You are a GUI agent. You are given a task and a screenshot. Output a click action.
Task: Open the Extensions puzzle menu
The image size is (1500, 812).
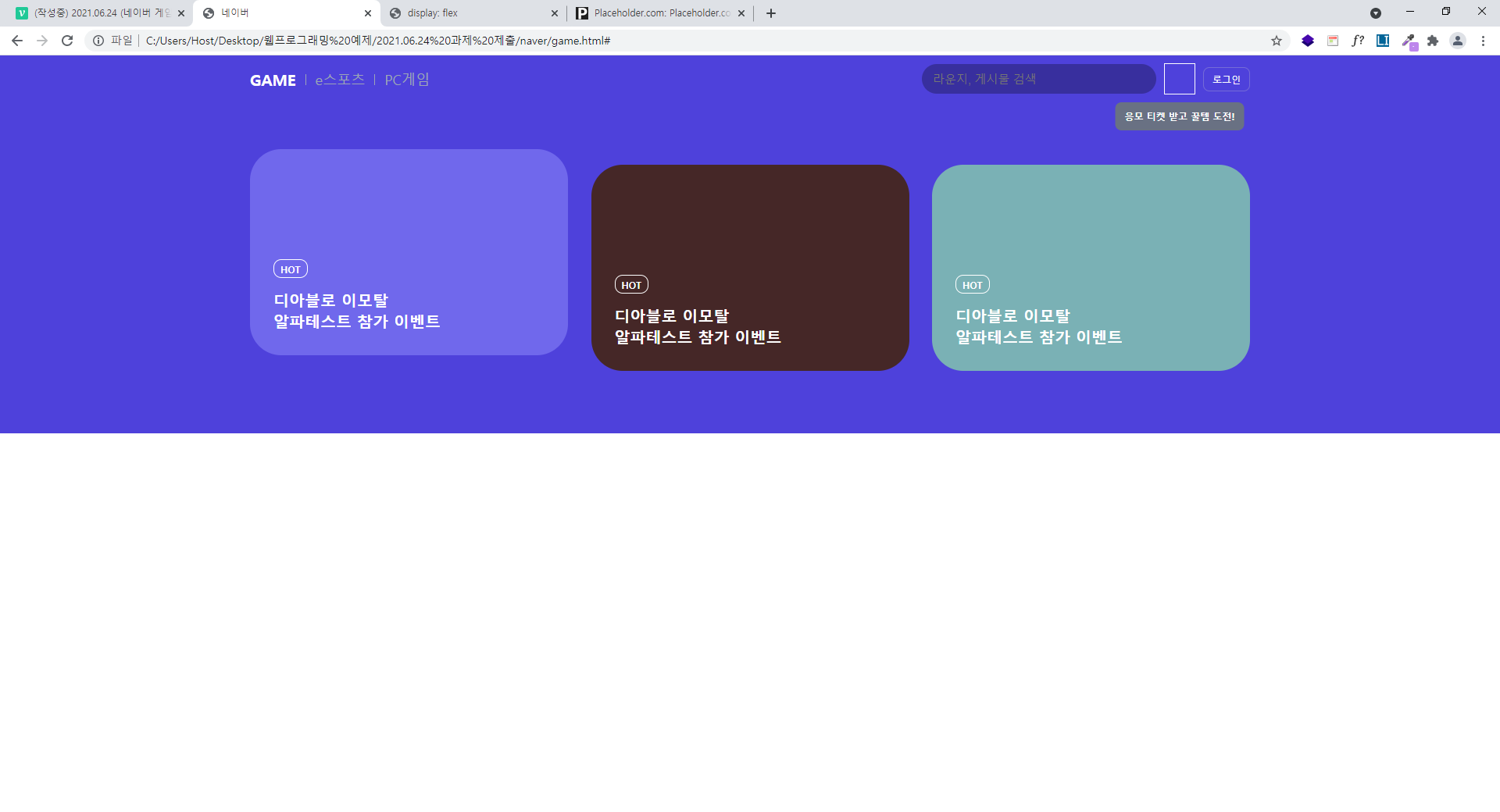click(x=1433, y=41)
